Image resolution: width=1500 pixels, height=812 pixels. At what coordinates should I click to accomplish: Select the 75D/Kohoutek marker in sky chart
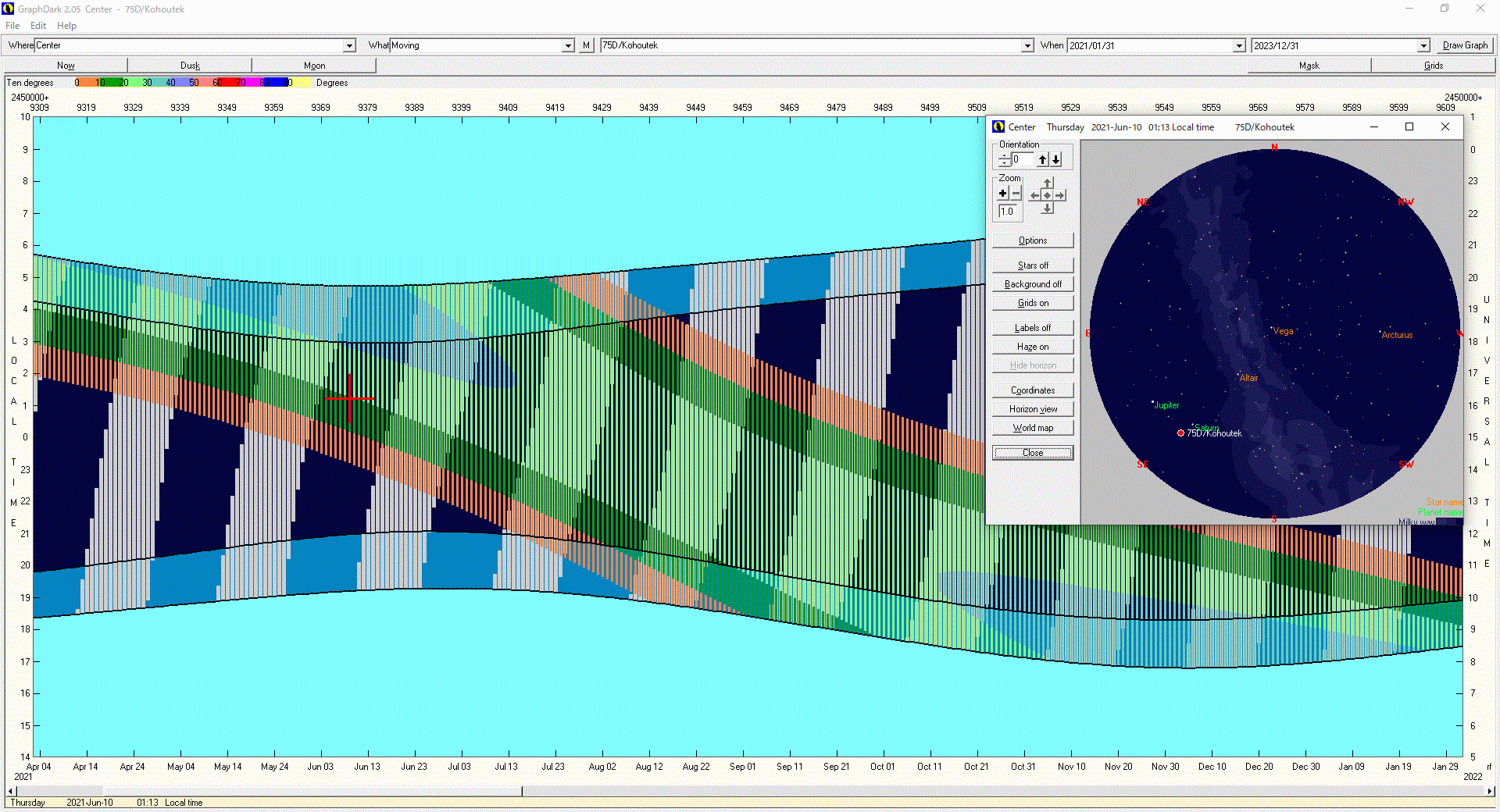click(x=1180, y=433)
